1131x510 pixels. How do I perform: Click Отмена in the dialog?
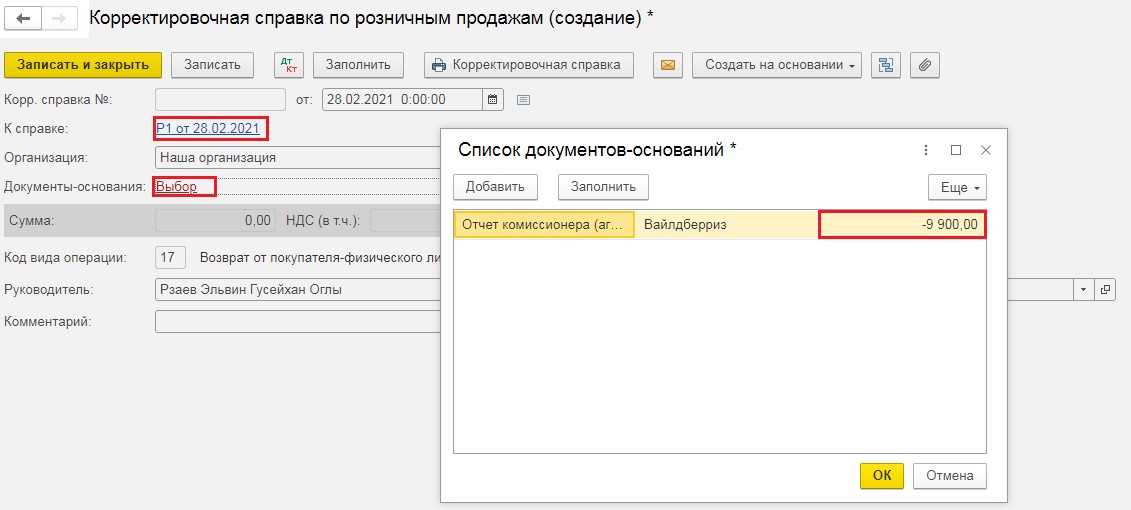pyautogui.click(x=950, y=475)
